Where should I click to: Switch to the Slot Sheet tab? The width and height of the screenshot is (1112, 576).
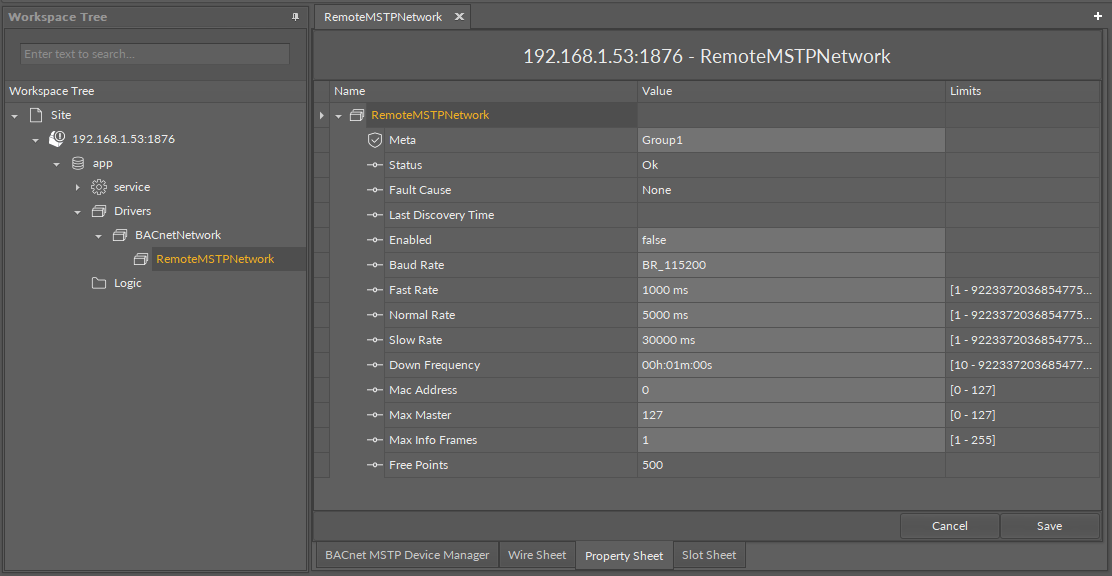pos(708,555)
